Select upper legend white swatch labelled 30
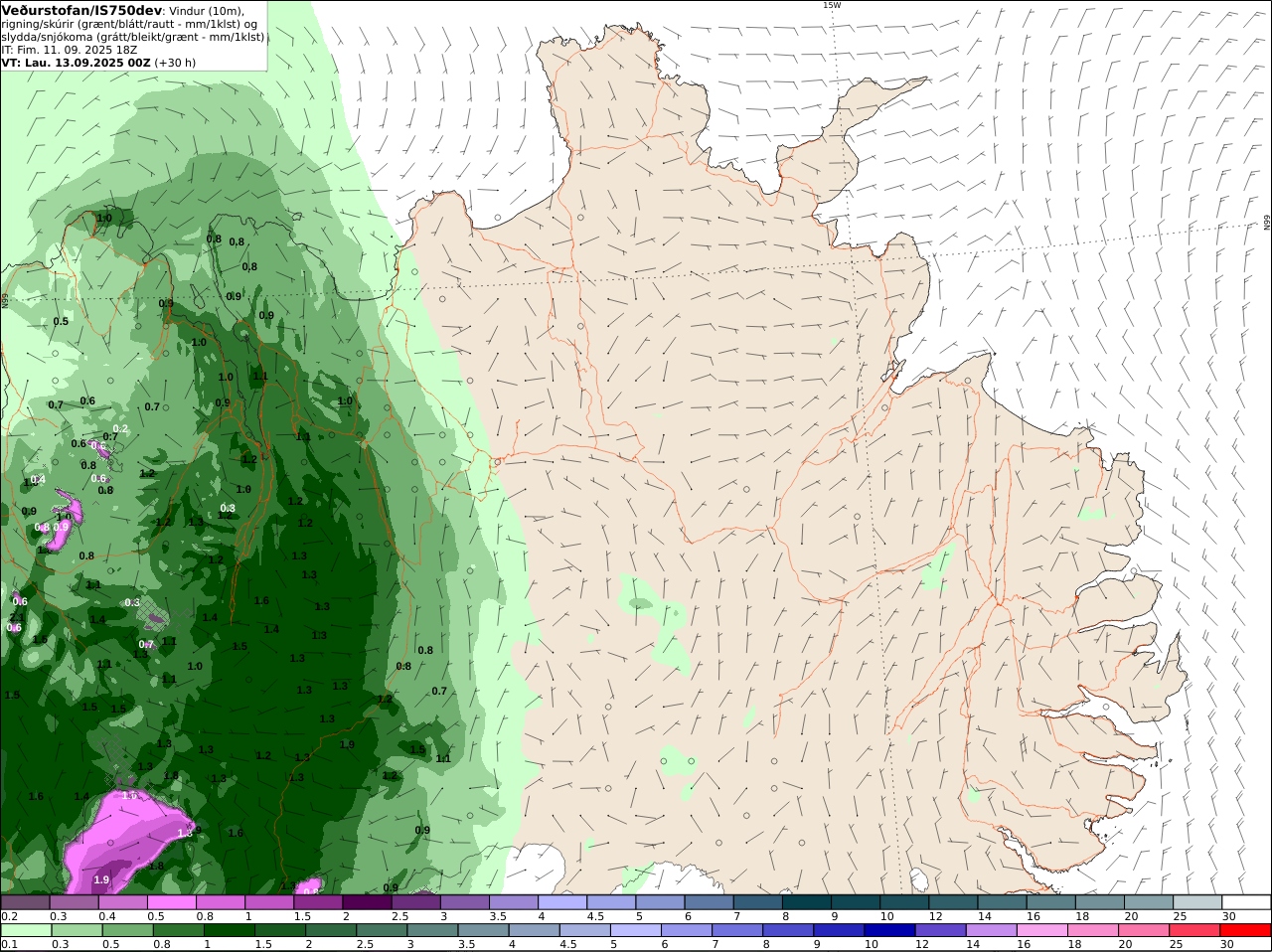1272x952 pixels. pyautogui.click(x=1246, y=902)
